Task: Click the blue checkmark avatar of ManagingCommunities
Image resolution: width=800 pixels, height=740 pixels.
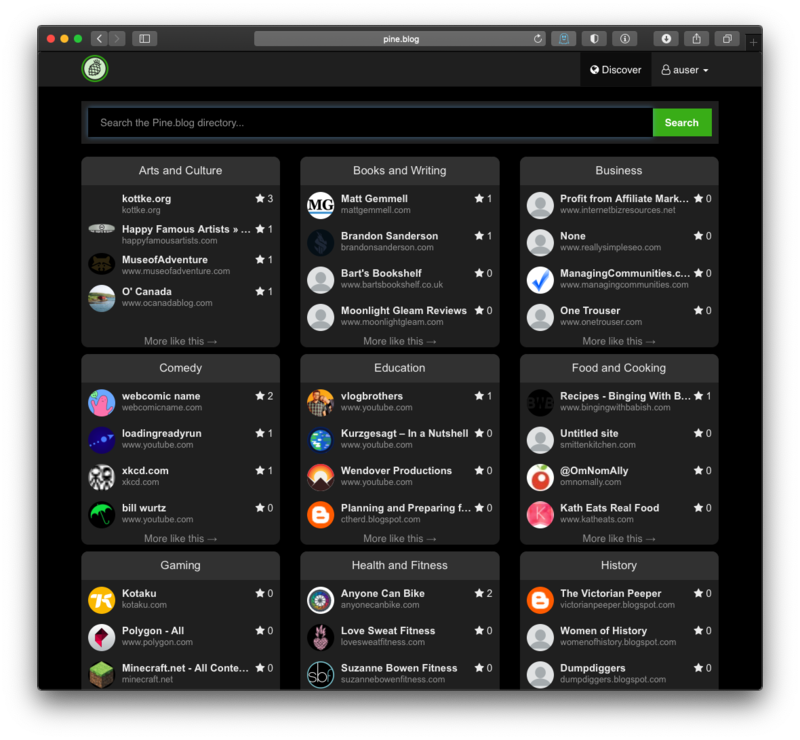Action: coord(540,280)
